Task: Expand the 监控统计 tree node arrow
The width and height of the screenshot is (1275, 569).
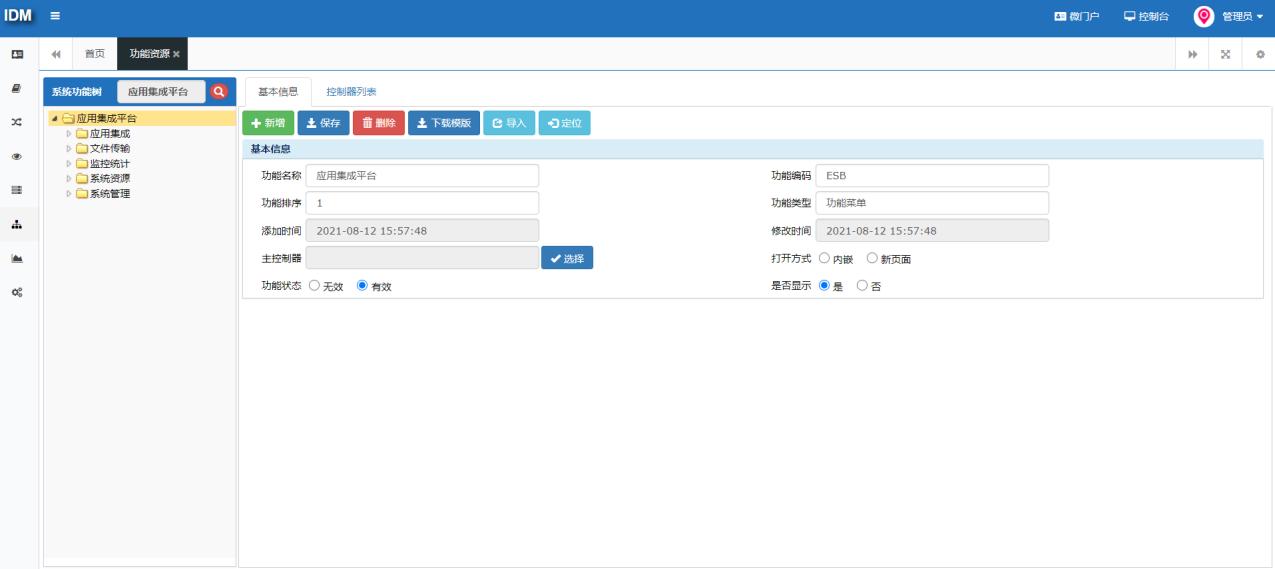Action: [x=68, y=163]
